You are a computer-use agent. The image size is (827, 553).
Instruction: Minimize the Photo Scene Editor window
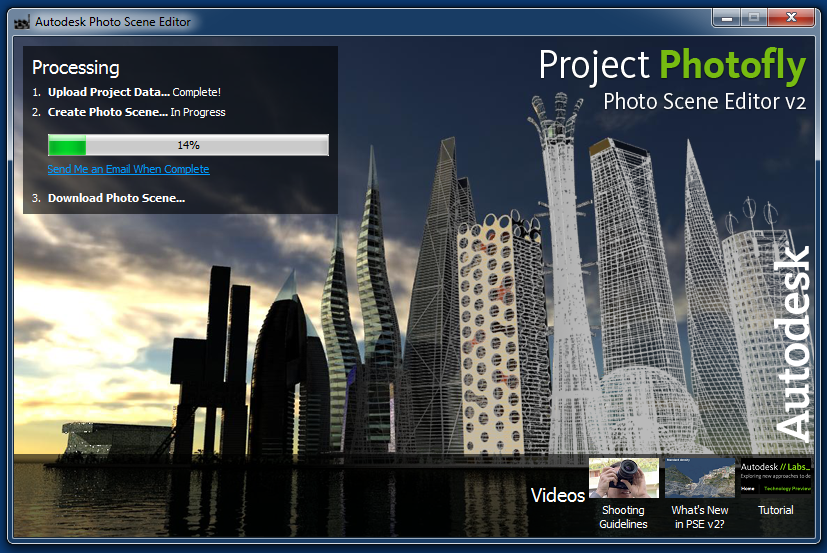726,17
